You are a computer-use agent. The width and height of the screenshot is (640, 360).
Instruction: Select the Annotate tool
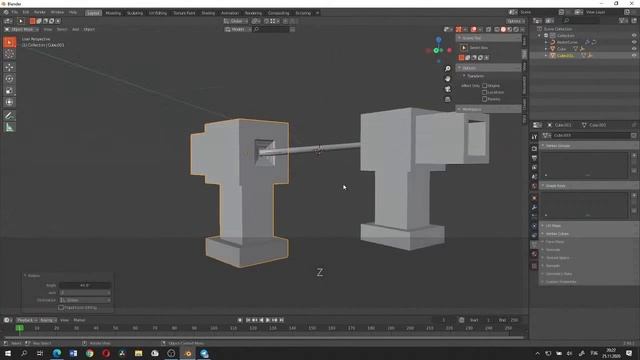(x=9, y=116)
